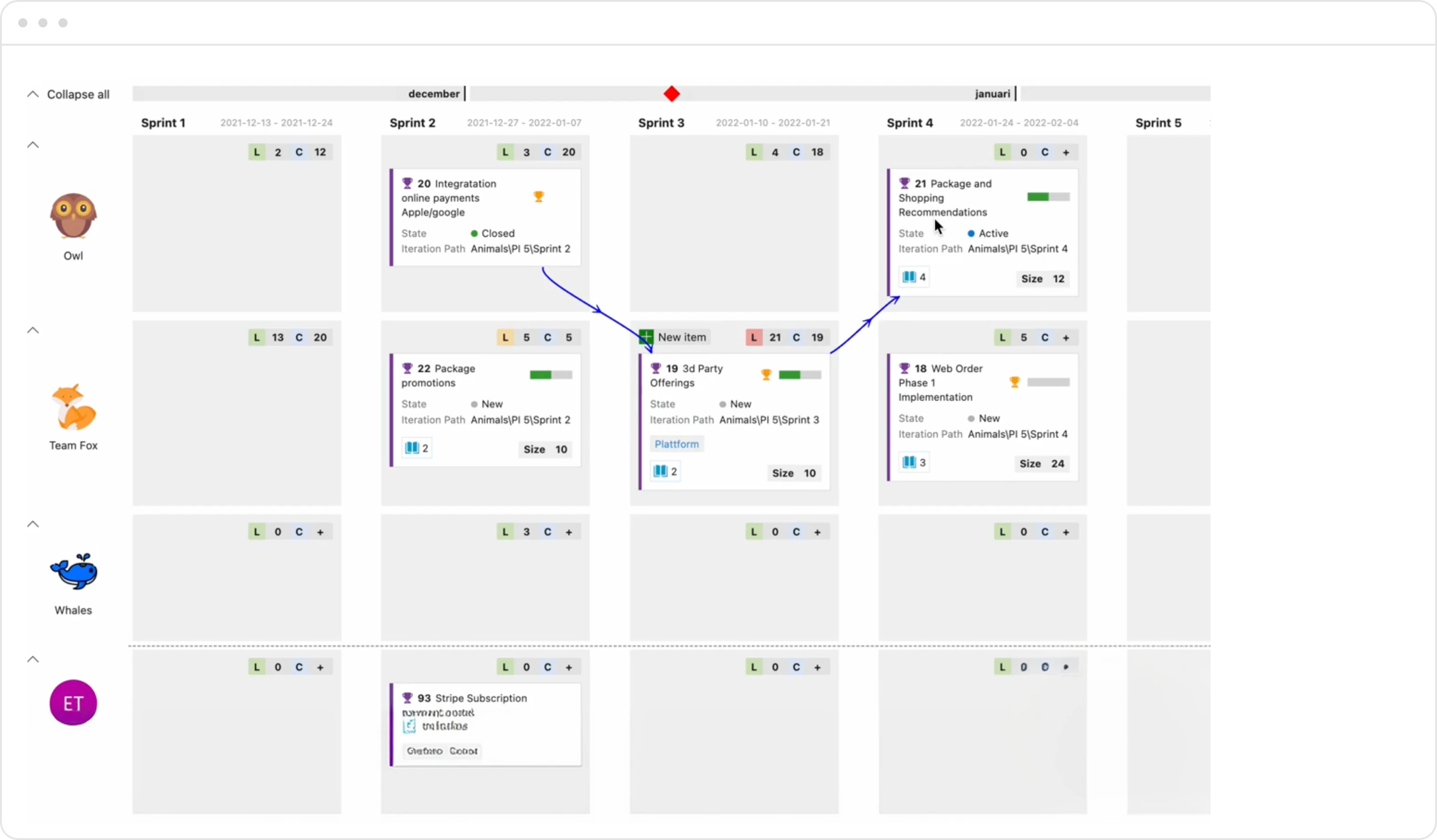Image resolution: width=1437 pixels, height=840 pixels.
Task: Collapse the Owl team row
Action: click(33, 145)
